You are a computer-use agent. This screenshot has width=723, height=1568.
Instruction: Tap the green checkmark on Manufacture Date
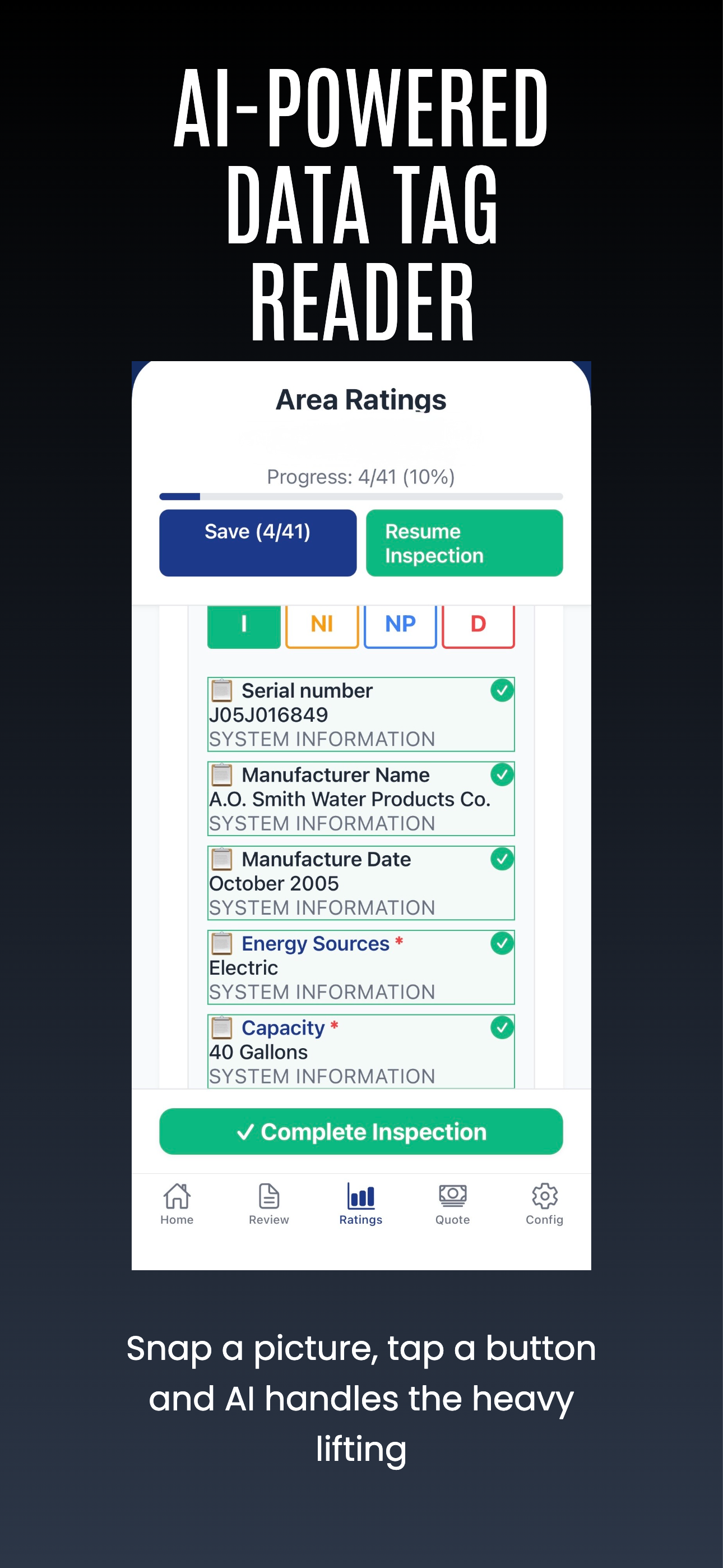coord(502,859)
